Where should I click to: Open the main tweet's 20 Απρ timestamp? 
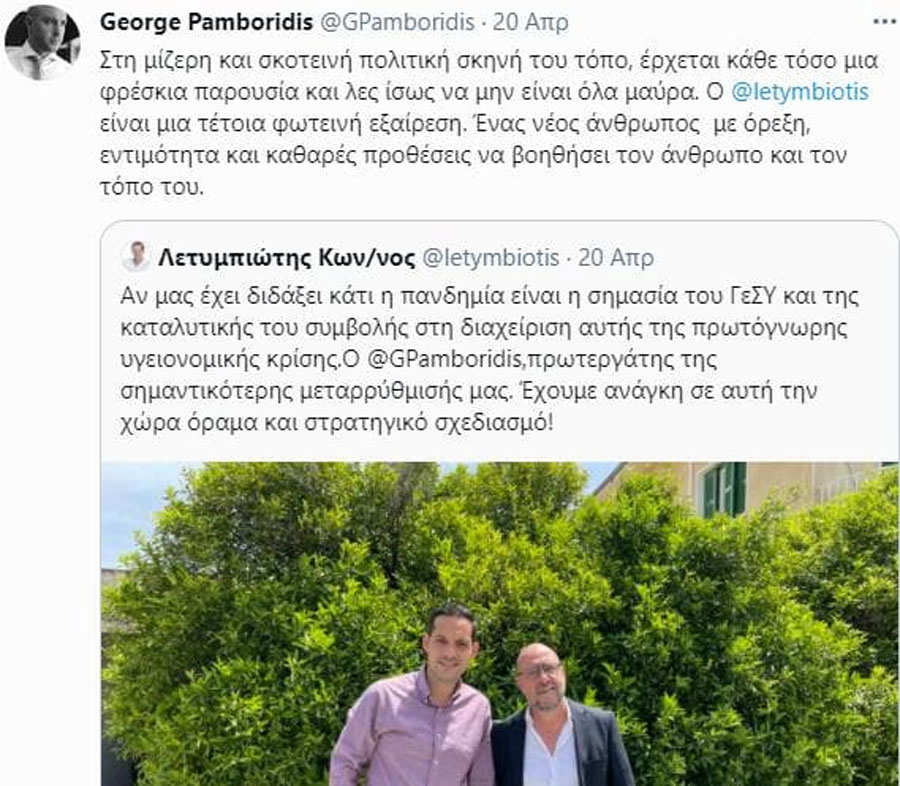click(531, 22)
